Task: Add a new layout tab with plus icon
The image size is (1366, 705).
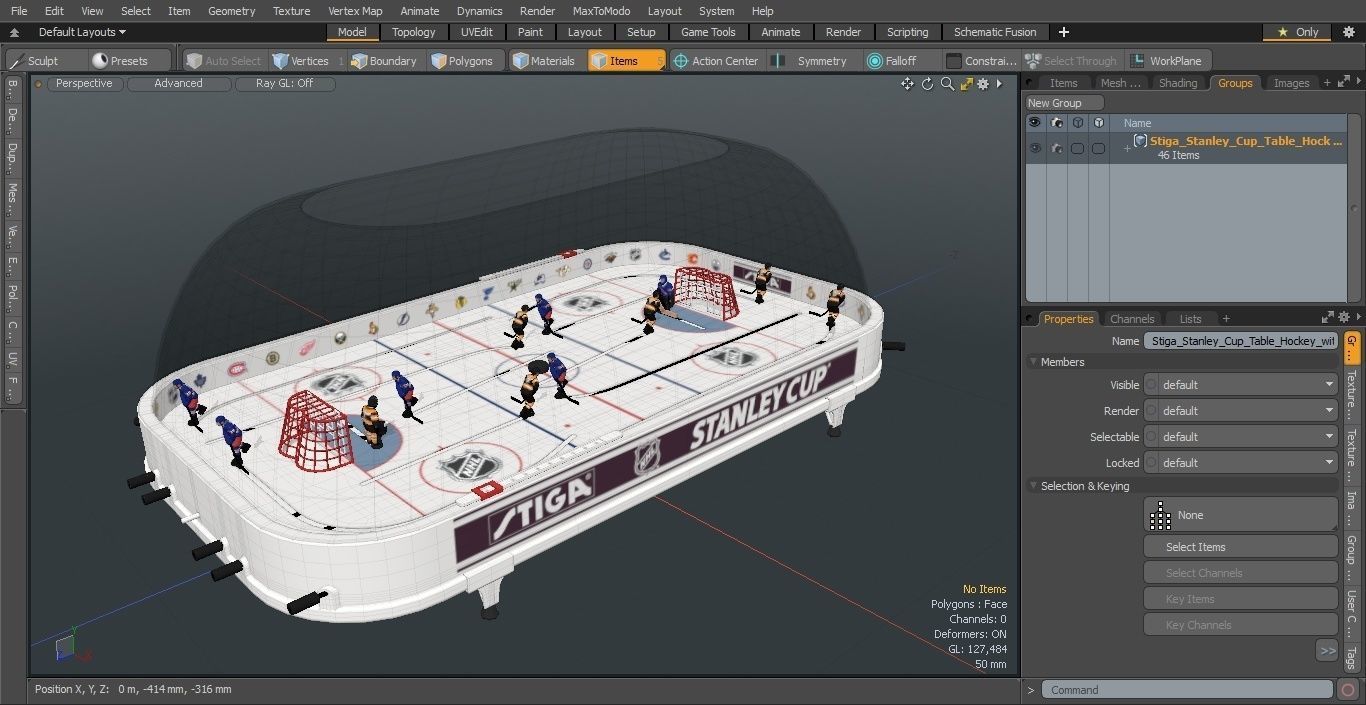Action: [1063, 32]
